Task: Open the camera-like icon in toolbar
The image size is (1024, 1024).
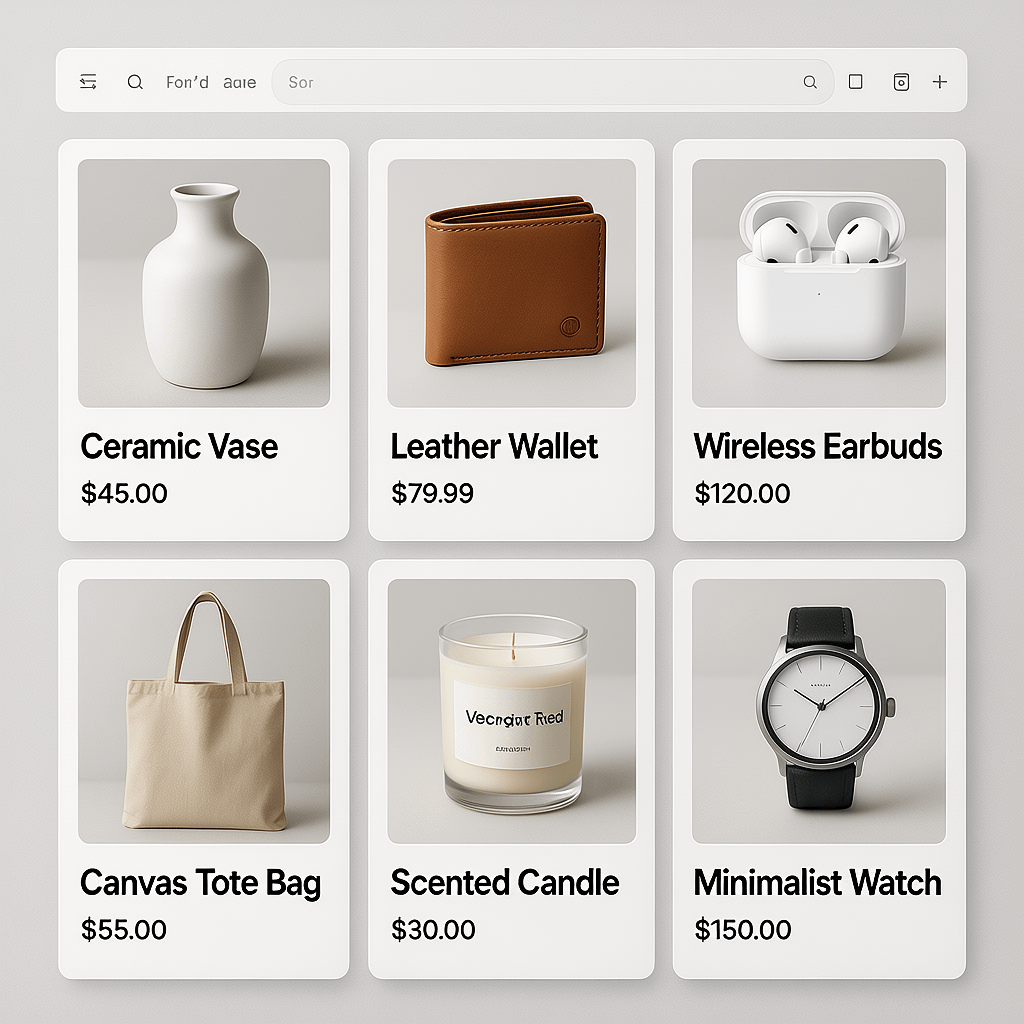Action: (x=901, y=82)
